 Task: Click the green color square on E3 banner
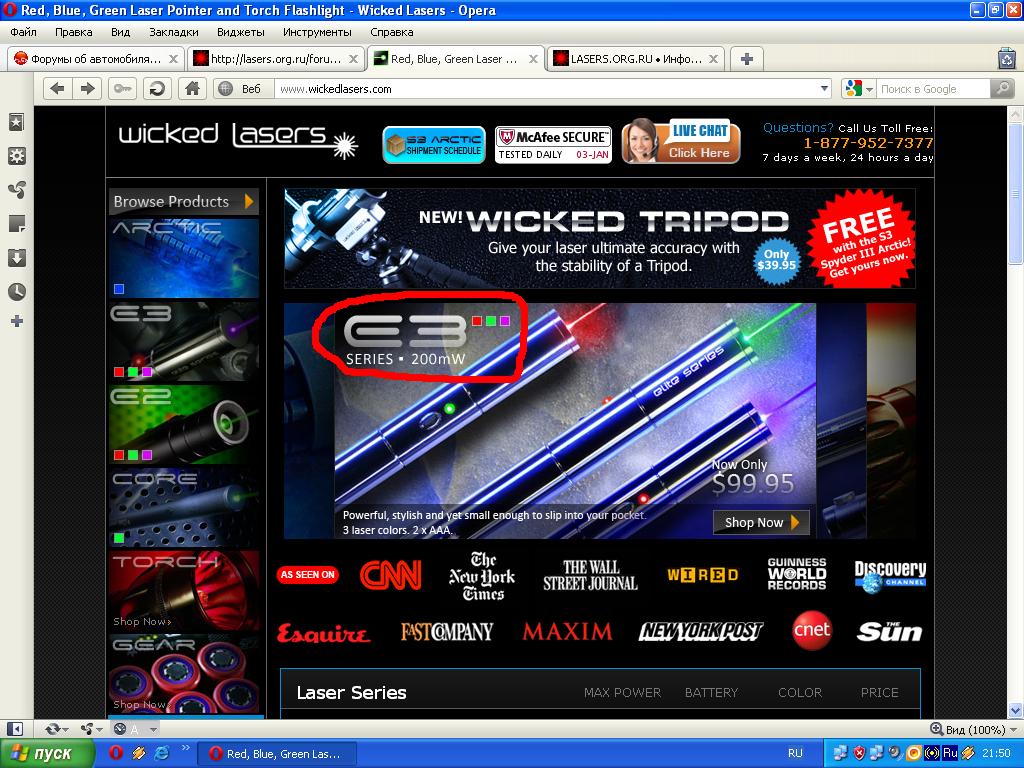coord(490,321)
